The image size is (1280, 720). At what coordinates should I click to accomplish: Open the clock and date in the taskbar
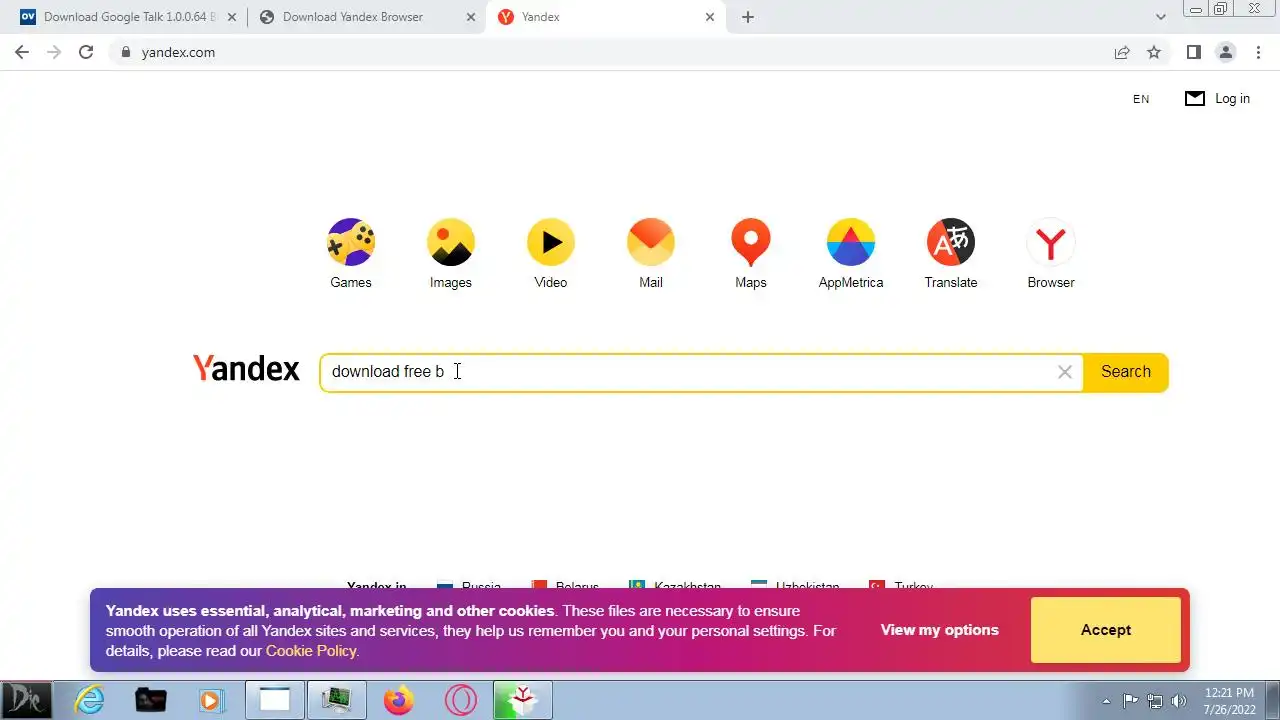click(1230, 700)
